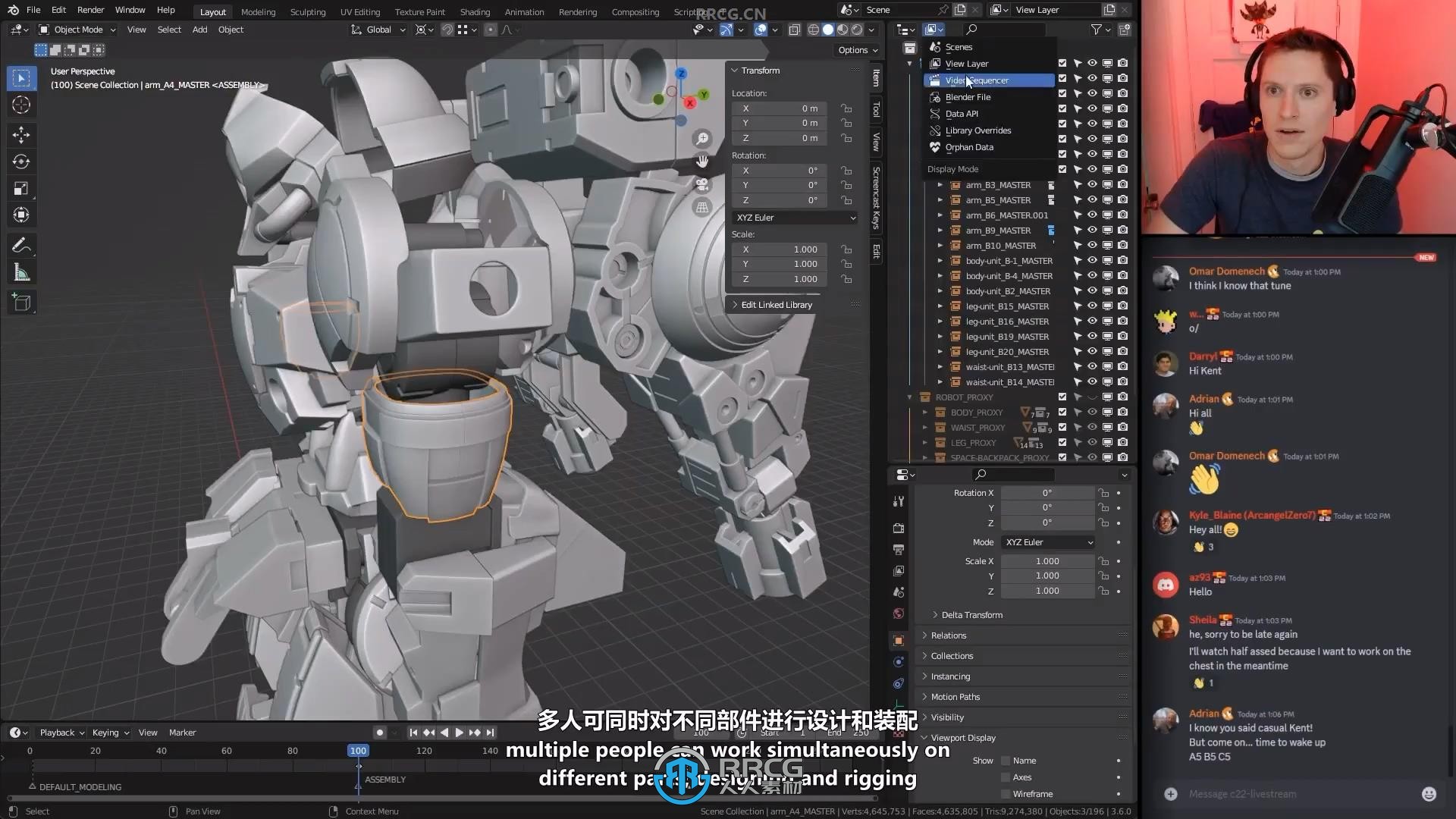Click Edit Linked Library button
Screen dimensions: 1456x819
(x=778, y=304)
